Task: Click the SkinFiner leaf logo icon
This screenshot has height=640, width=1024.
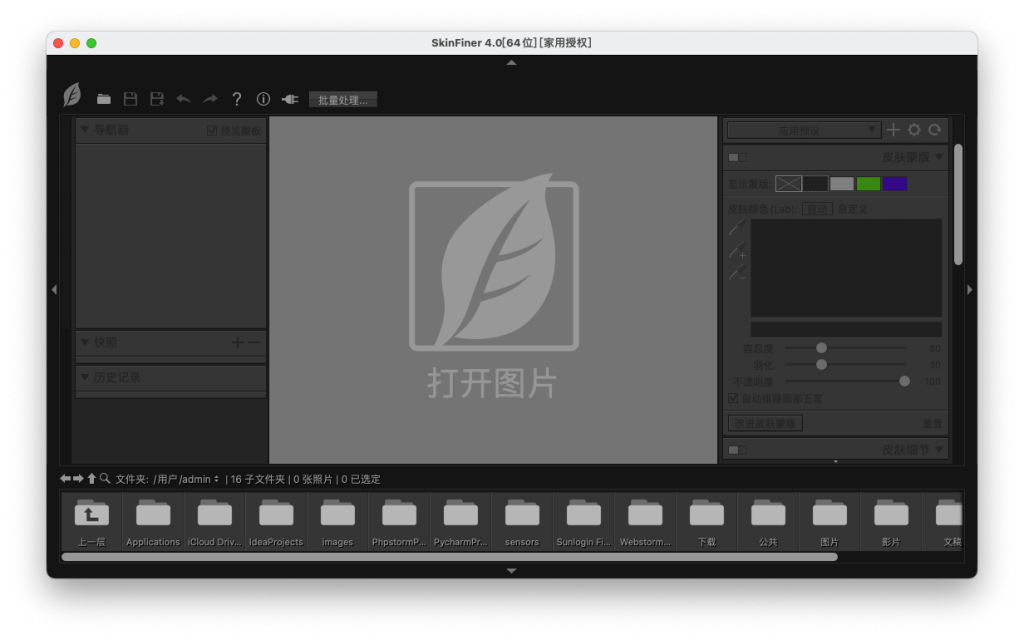Action: 72,95
